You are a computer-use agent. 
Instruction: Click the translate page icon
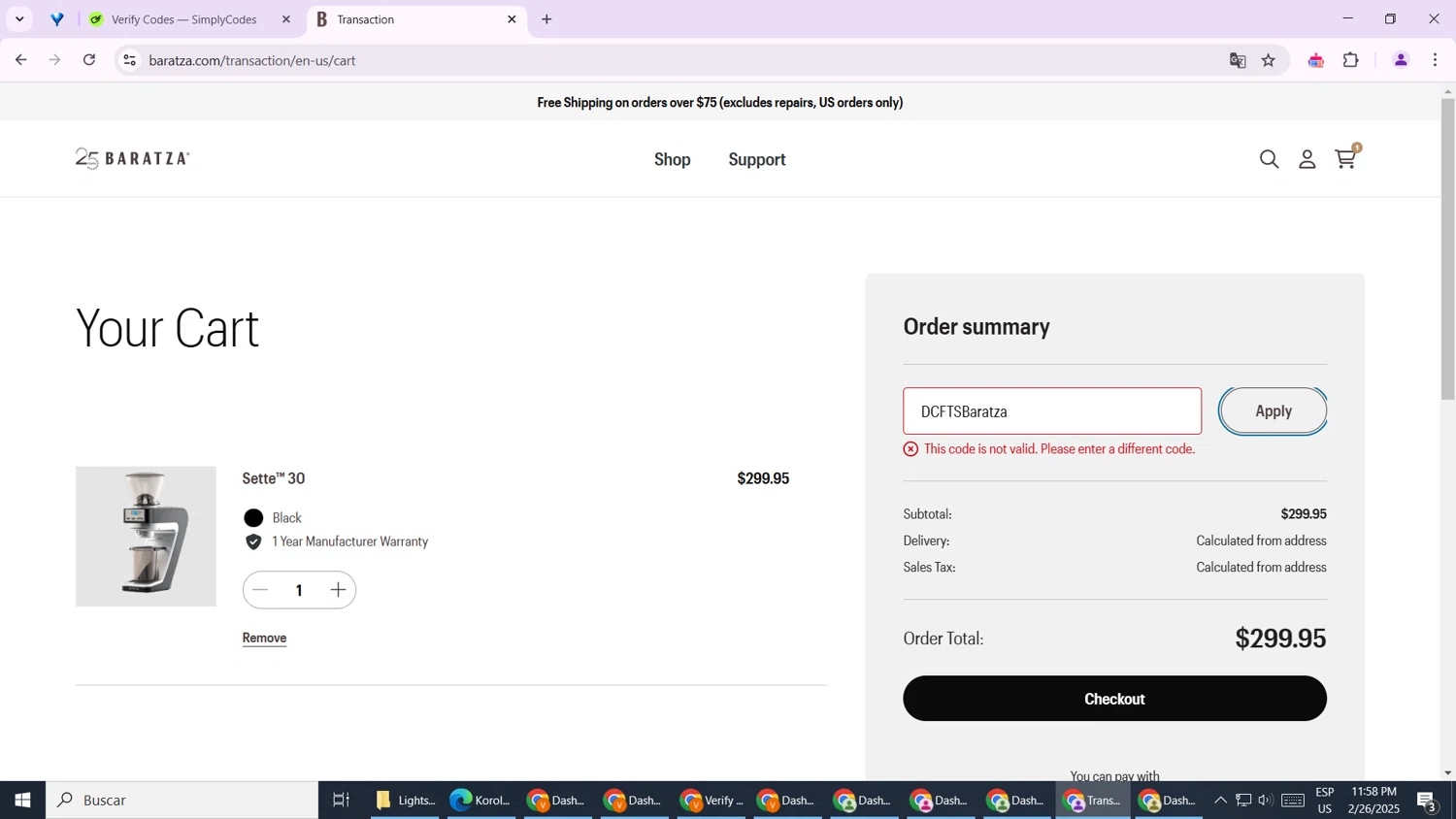tap(1238, 60)
